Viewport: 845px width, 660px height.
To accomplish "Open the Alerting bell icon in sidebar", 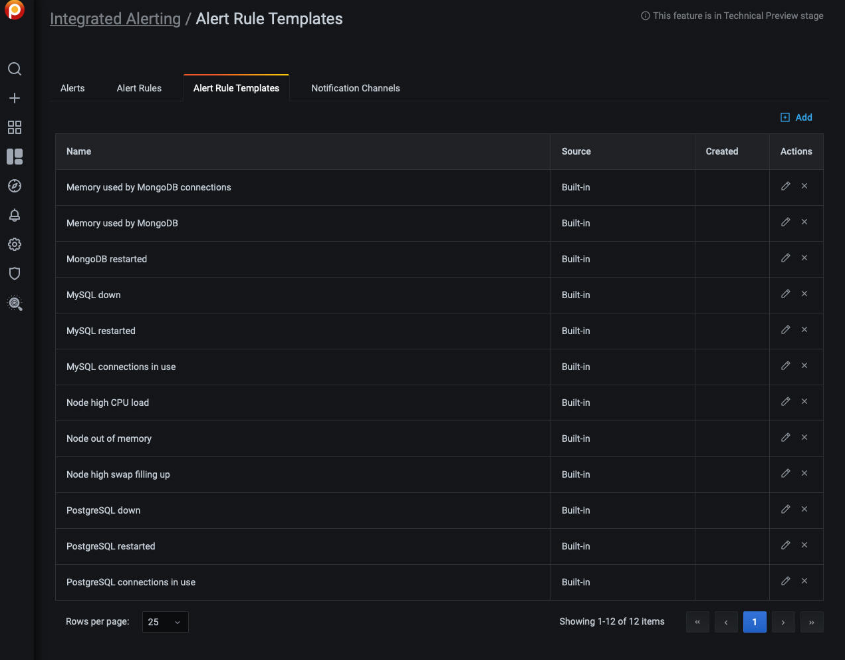I will (x=15, y=216).
